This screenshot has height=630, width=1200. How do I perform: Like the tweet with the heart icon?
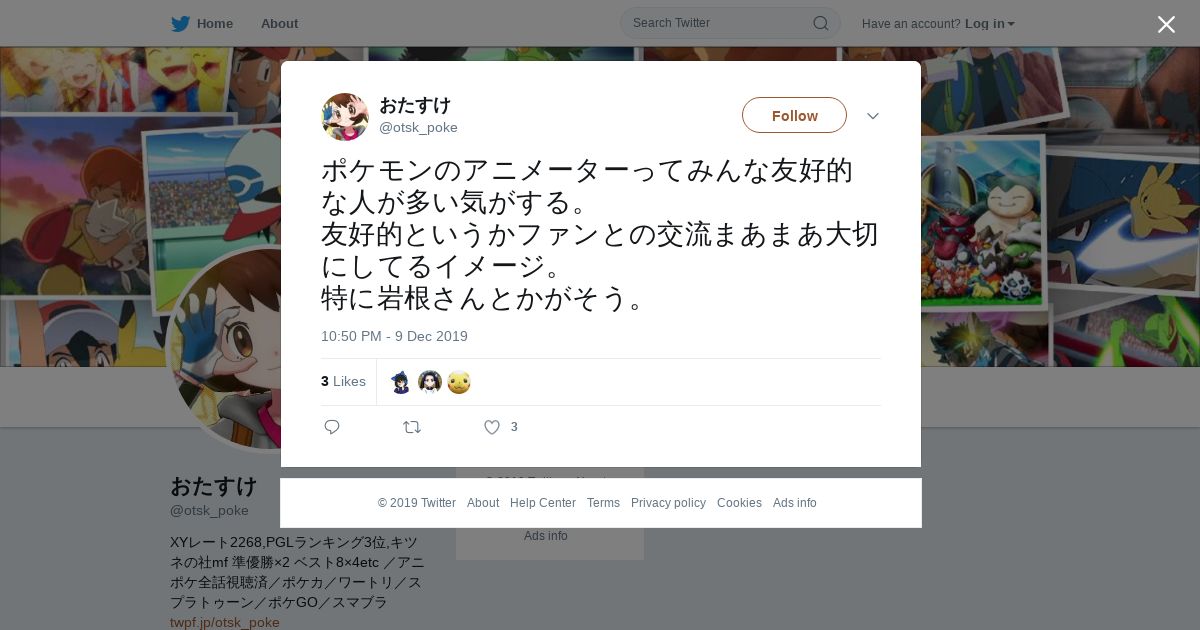[x=492, y=427]
